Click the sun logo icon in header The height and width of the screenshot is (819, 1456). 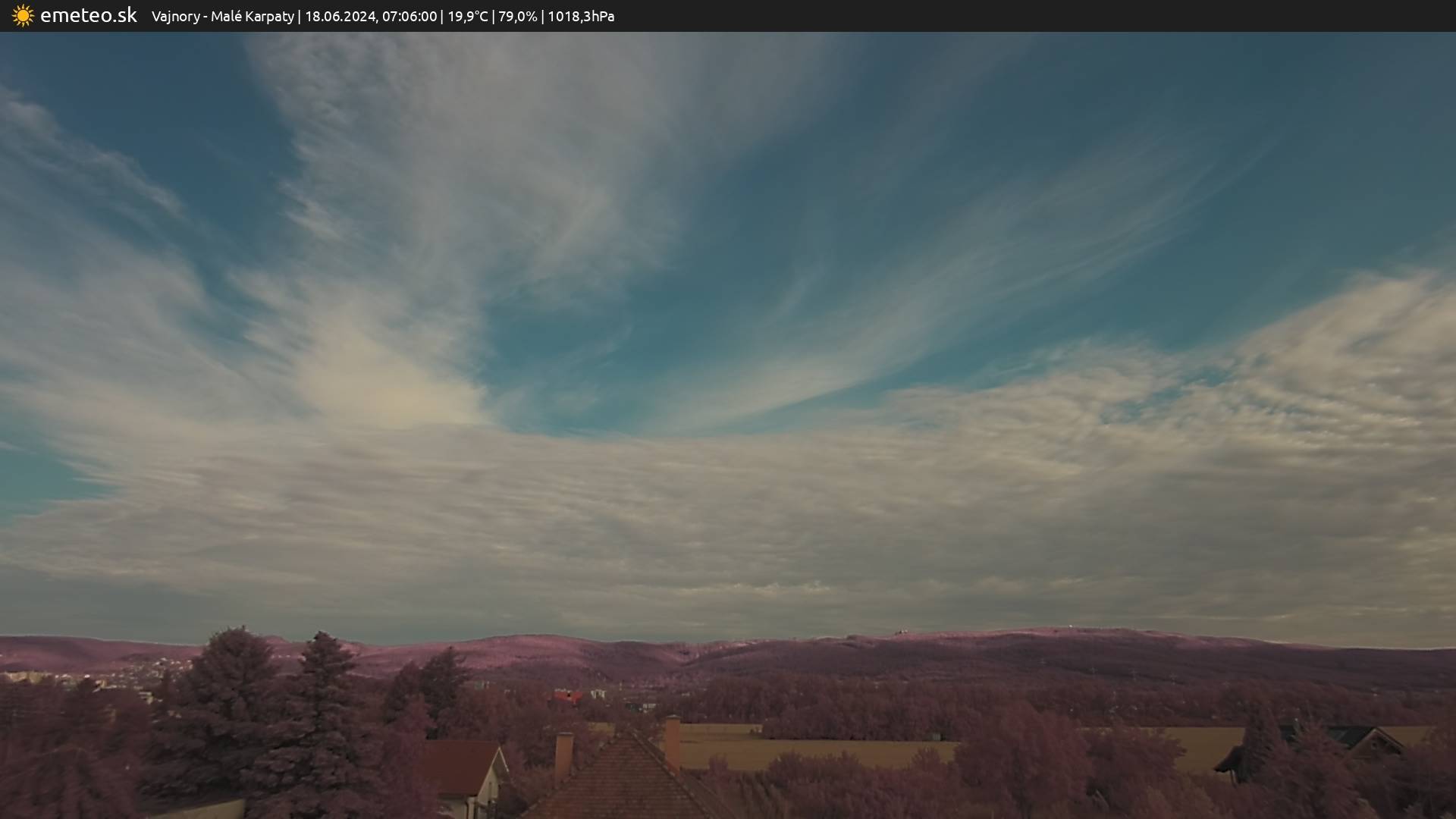pos(23,15)
